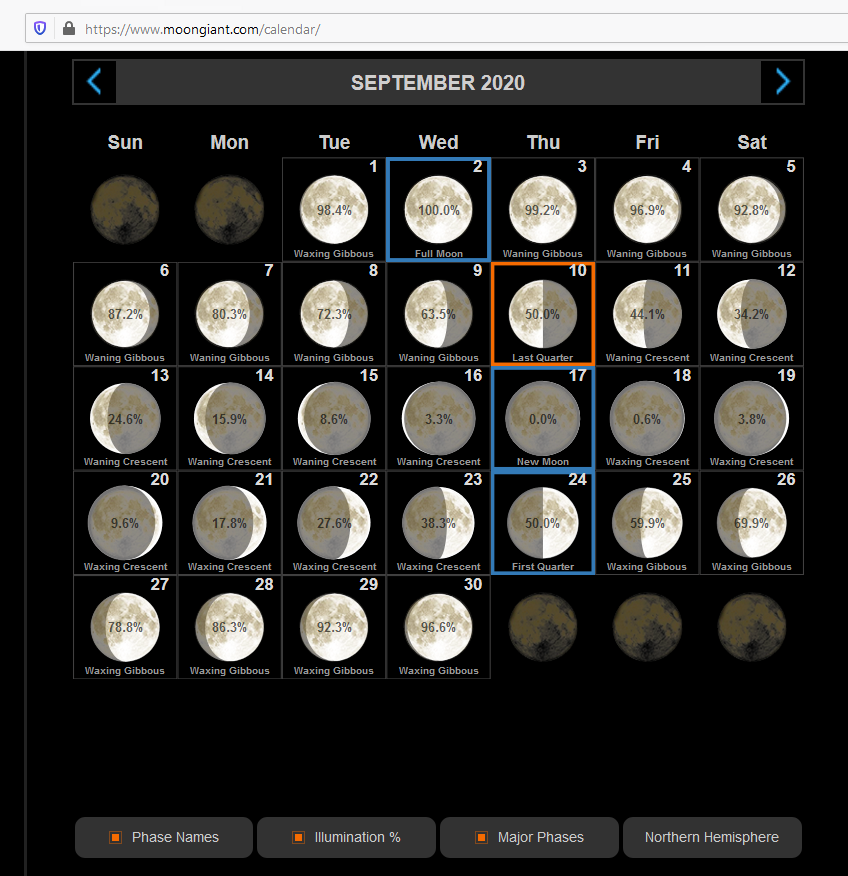Switch the Northern Hemisphere button
Screen dimensions: 848x876
click(712, 837)
